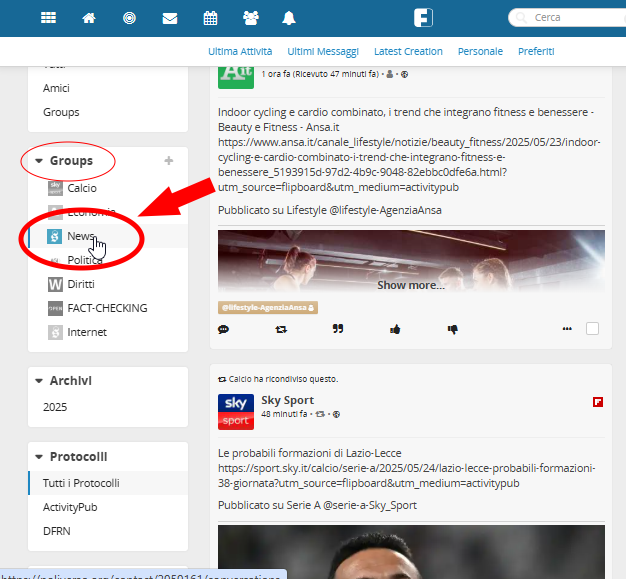Reshare the Ansa lifestyle post

tap(281, 329)
